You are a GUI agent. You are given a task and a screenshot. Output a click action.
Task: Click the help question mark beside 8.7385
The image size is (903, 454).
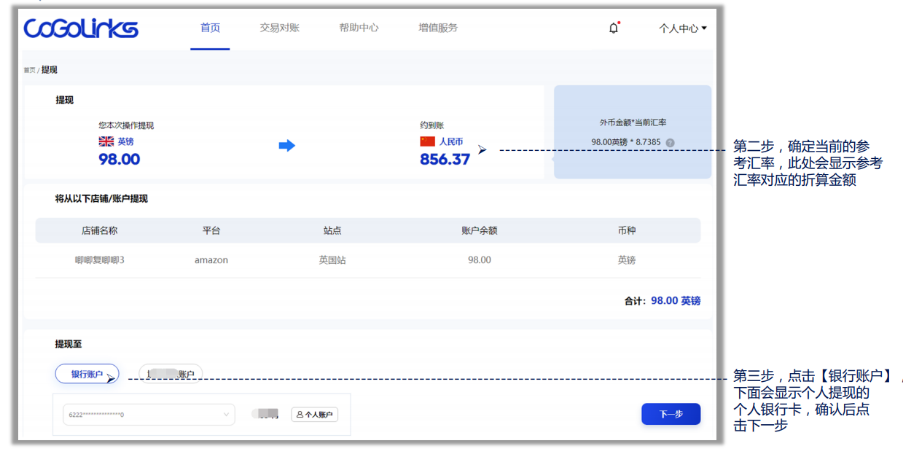[x=670, y=142]
